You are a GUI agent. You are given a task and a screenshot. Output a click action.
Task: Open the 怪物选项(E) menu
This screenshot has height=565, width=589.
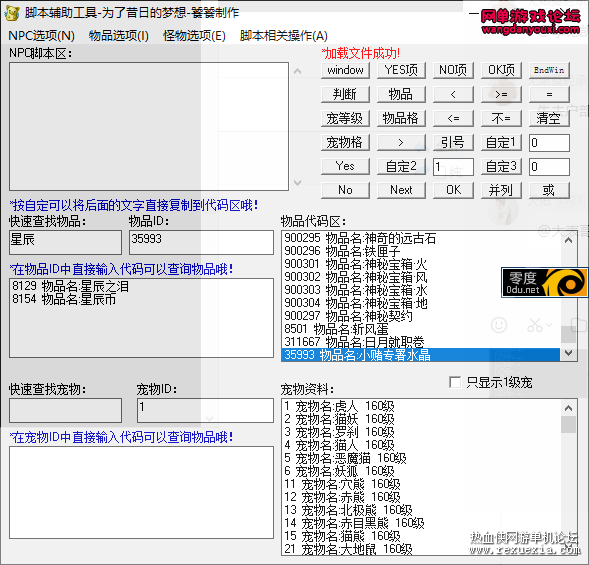point(194,36)
